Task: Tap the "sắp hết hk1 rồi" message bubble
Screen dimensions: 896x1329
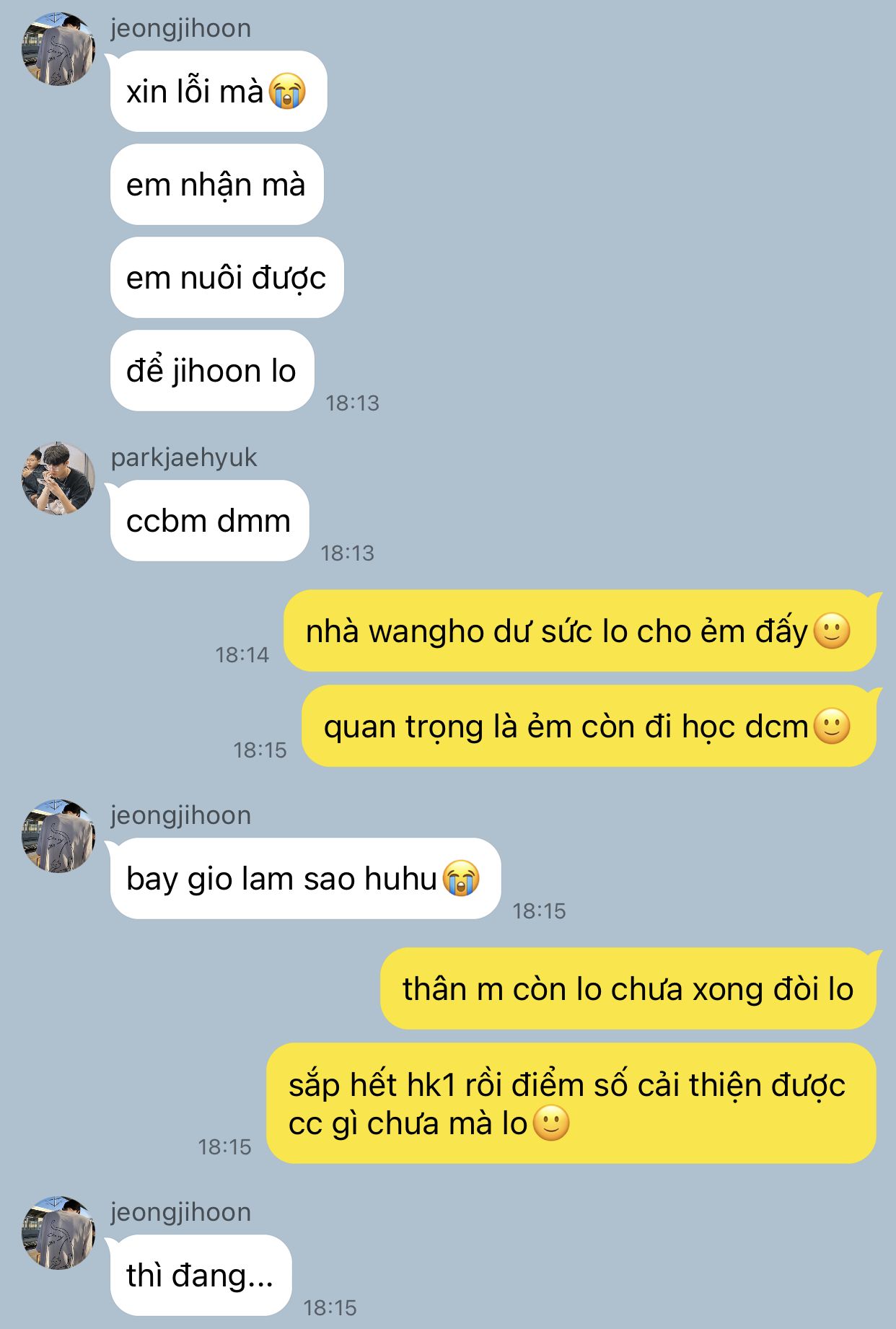Action: click(x=571, y=1104)
